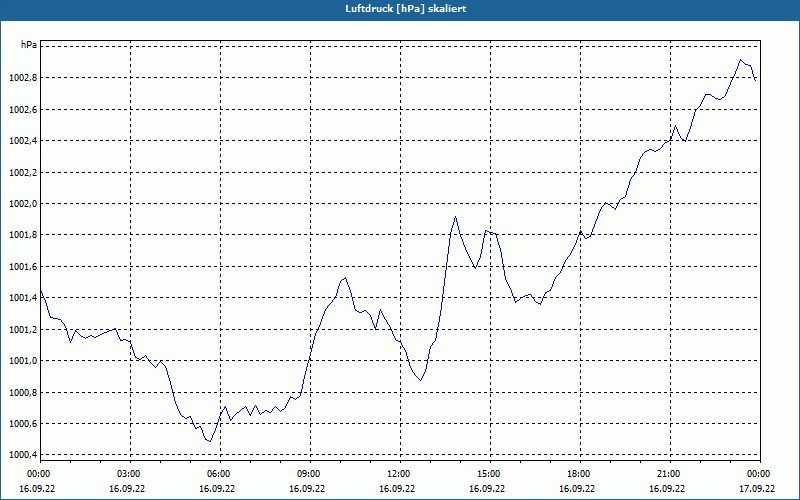This screenshot has height=500, width=800.
Task: Click the curve's lowest dip before 06:00
Action: [210, 441]
